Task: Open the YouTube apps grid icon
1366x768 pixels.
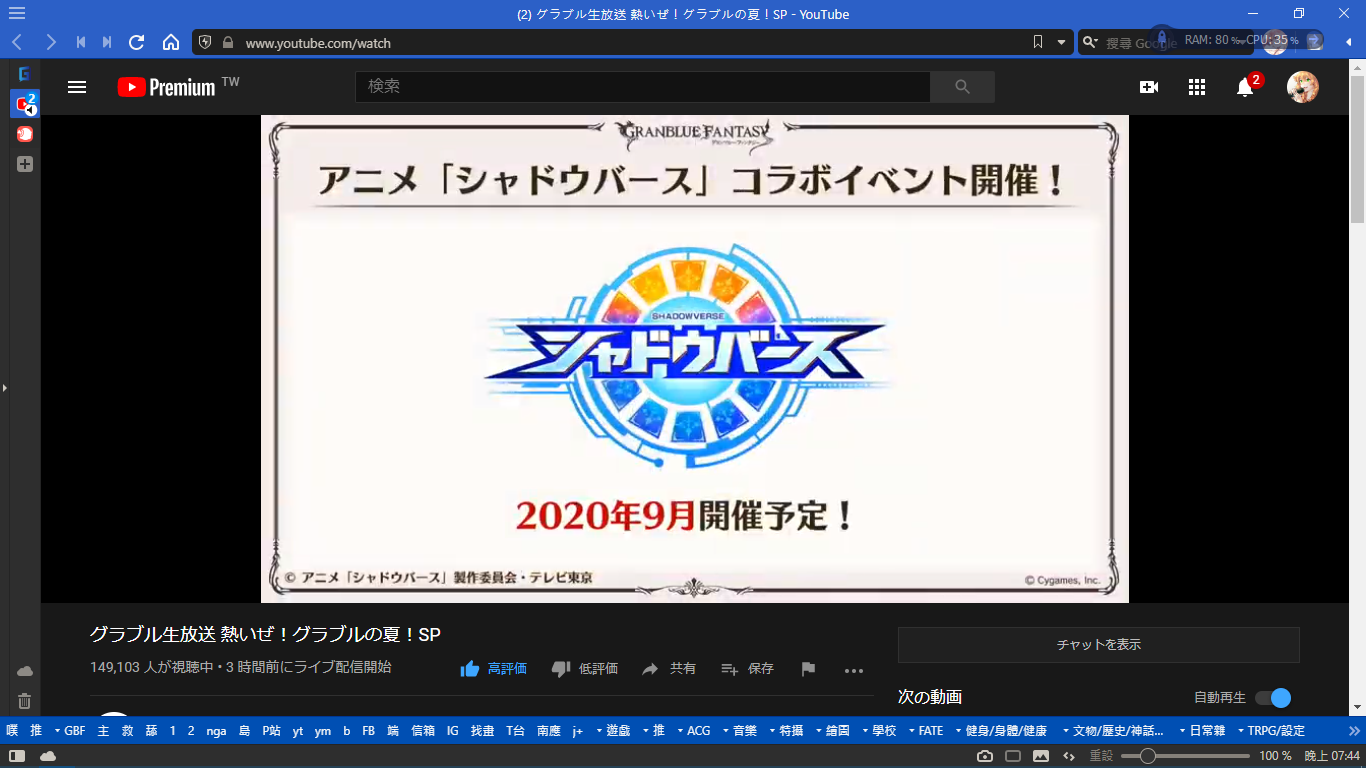Action: [1197, 87]
